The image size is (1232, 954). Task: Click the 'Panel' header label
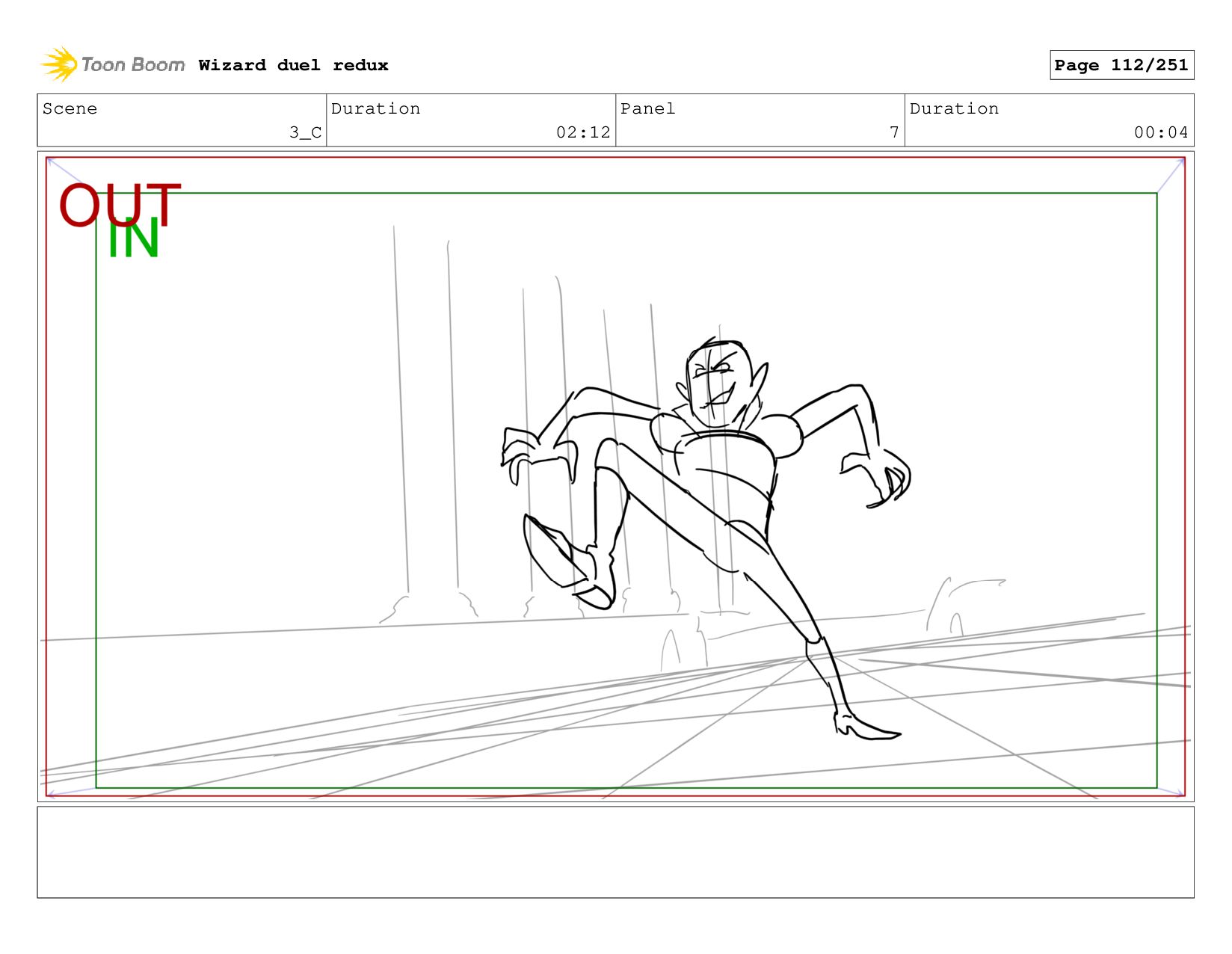click(x=647, y=108)
